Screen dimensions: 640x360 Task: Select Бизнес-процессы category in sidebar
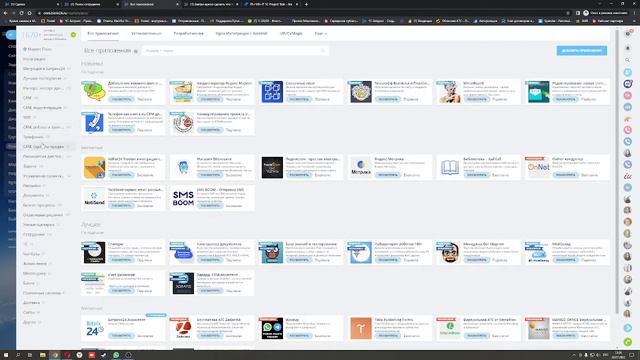point(39,205)
